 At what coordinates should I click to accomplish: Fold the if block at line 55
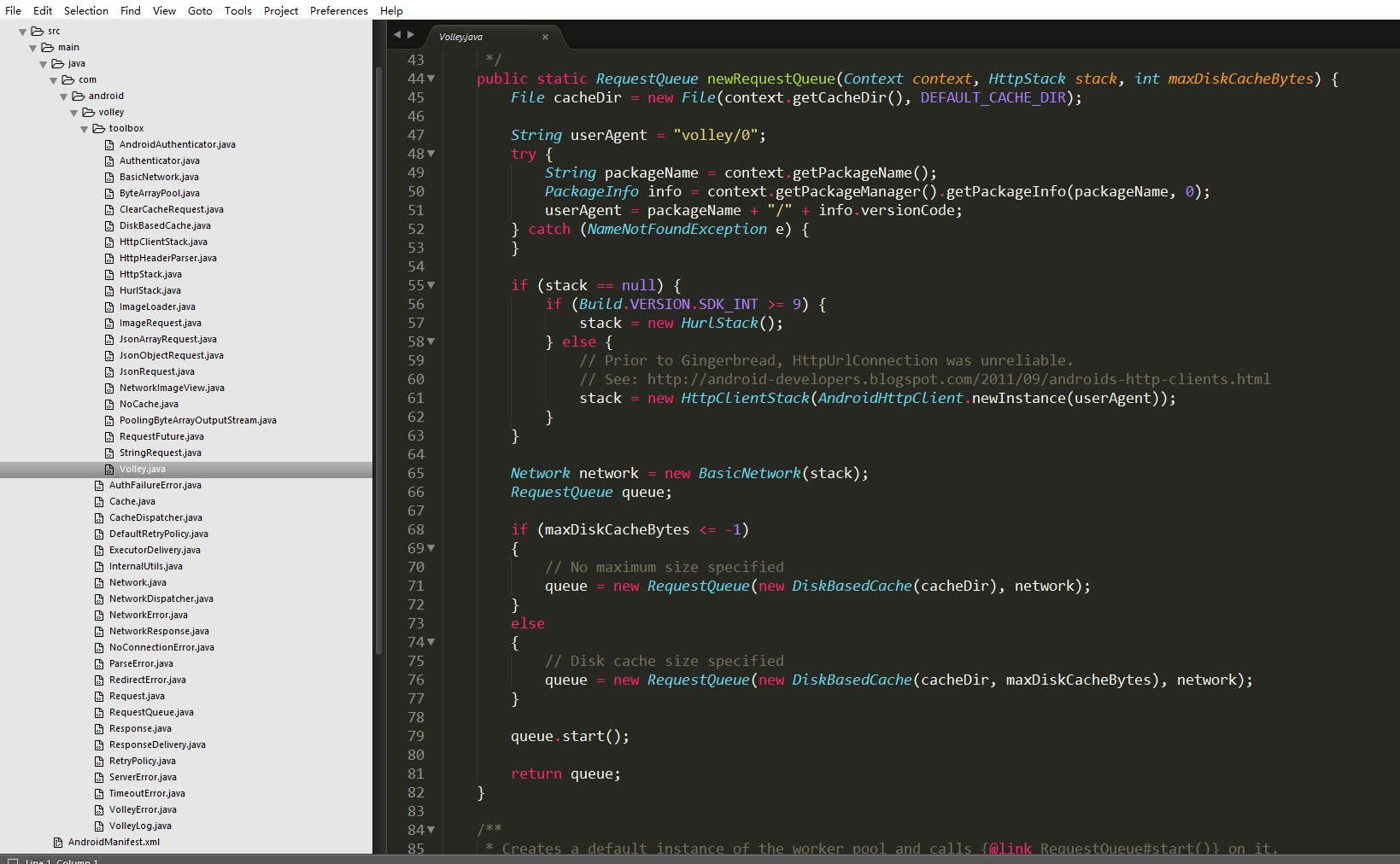pos(431,285)
